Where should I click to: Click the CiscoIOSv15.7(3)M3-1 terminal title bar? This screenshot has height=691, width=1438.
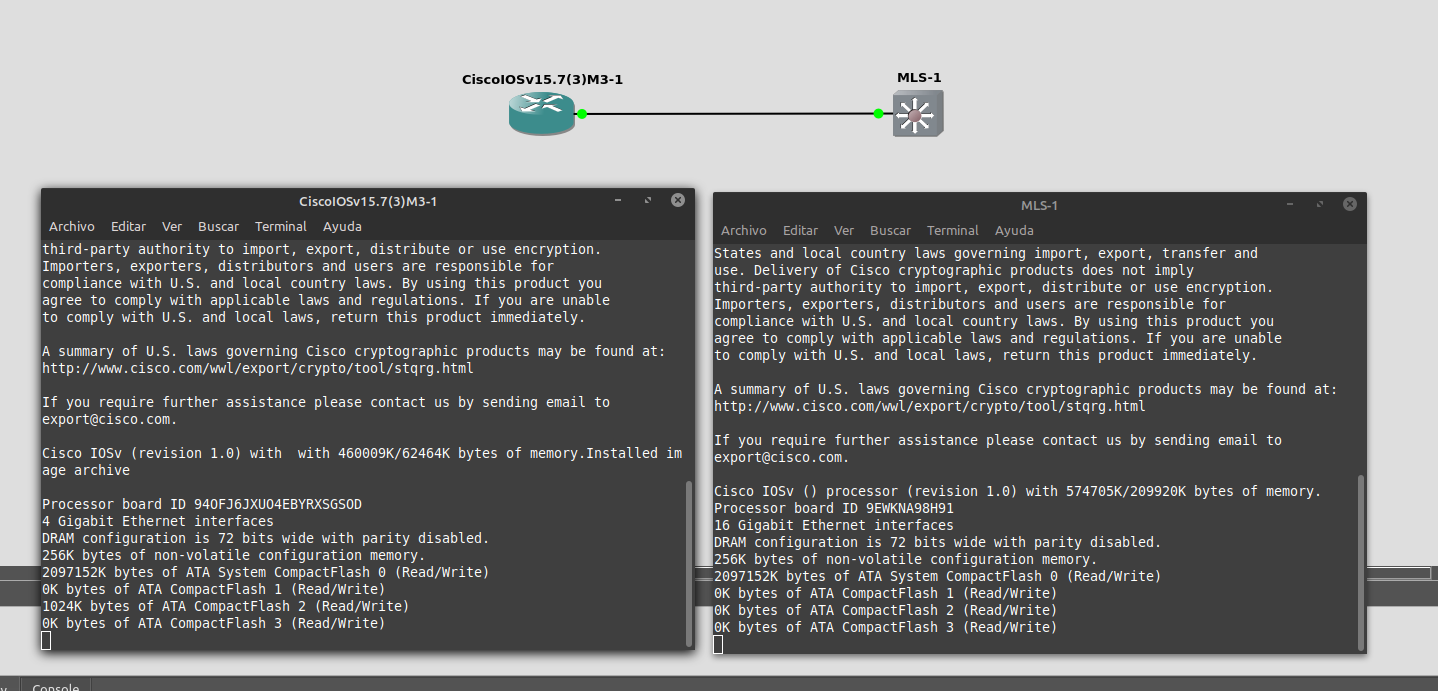coord(368,201)
